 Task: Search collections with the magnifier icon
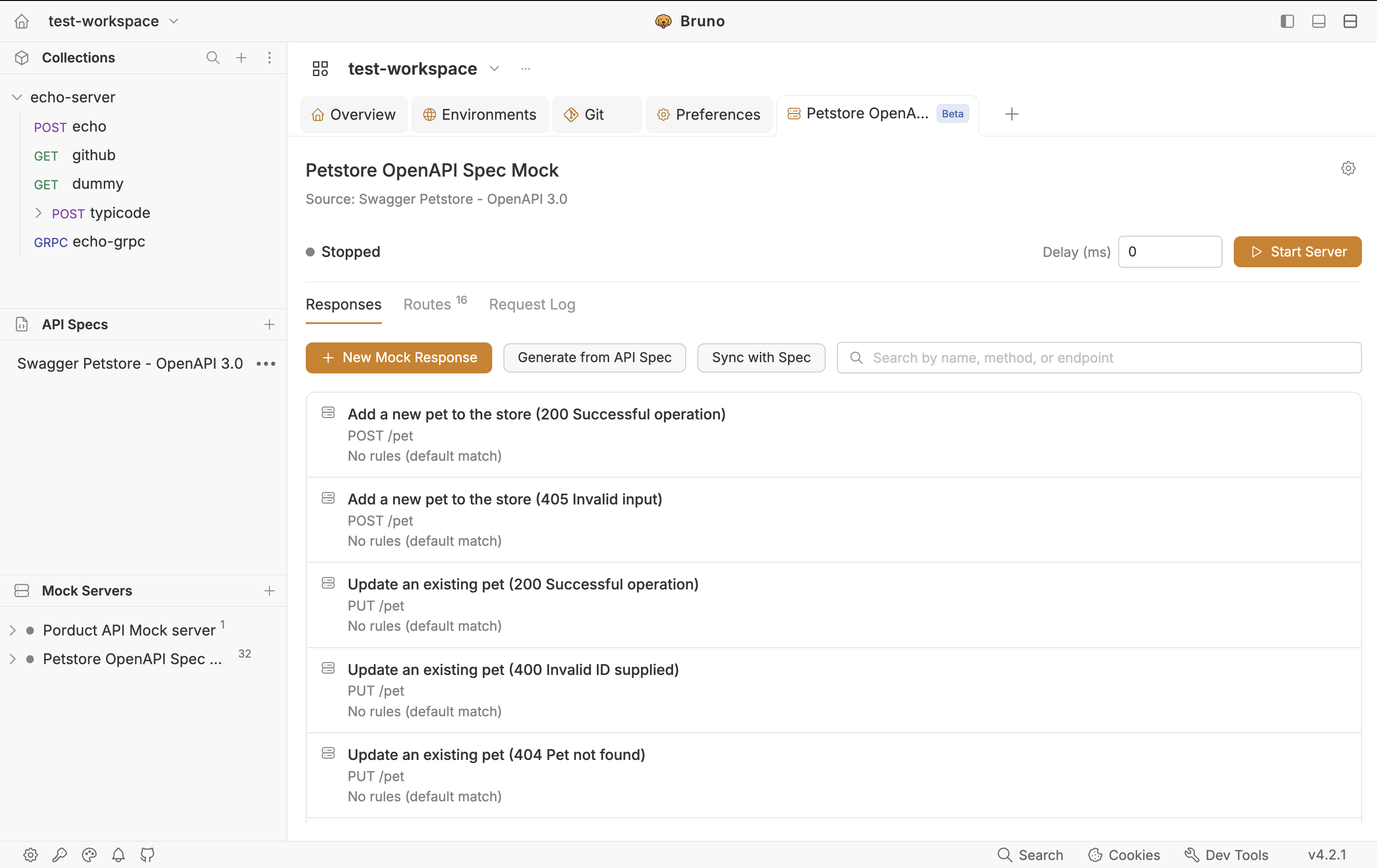(x=213, y=58)
